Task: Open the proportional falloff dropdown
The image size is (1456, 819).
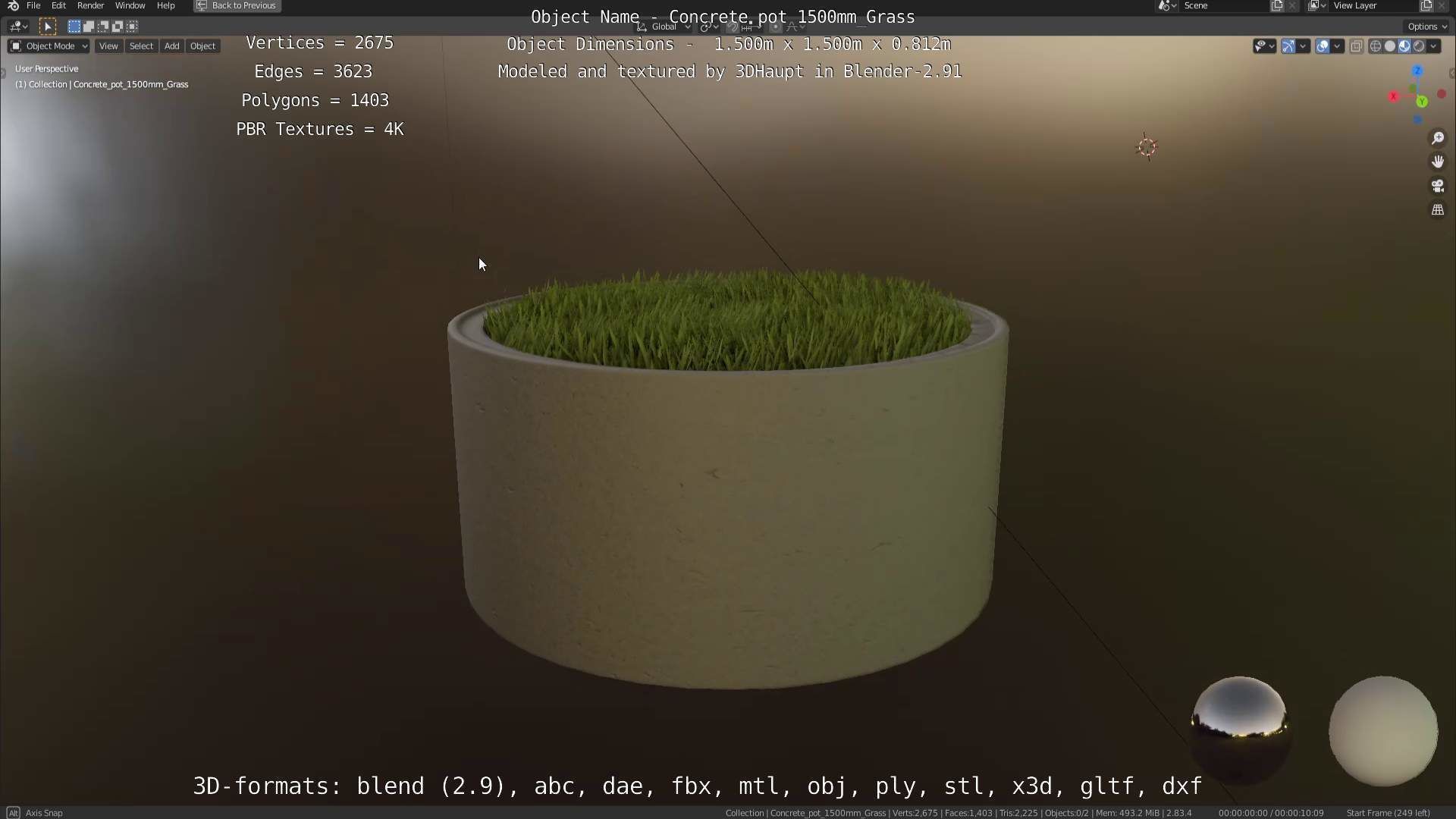Action: coord(794,27)
